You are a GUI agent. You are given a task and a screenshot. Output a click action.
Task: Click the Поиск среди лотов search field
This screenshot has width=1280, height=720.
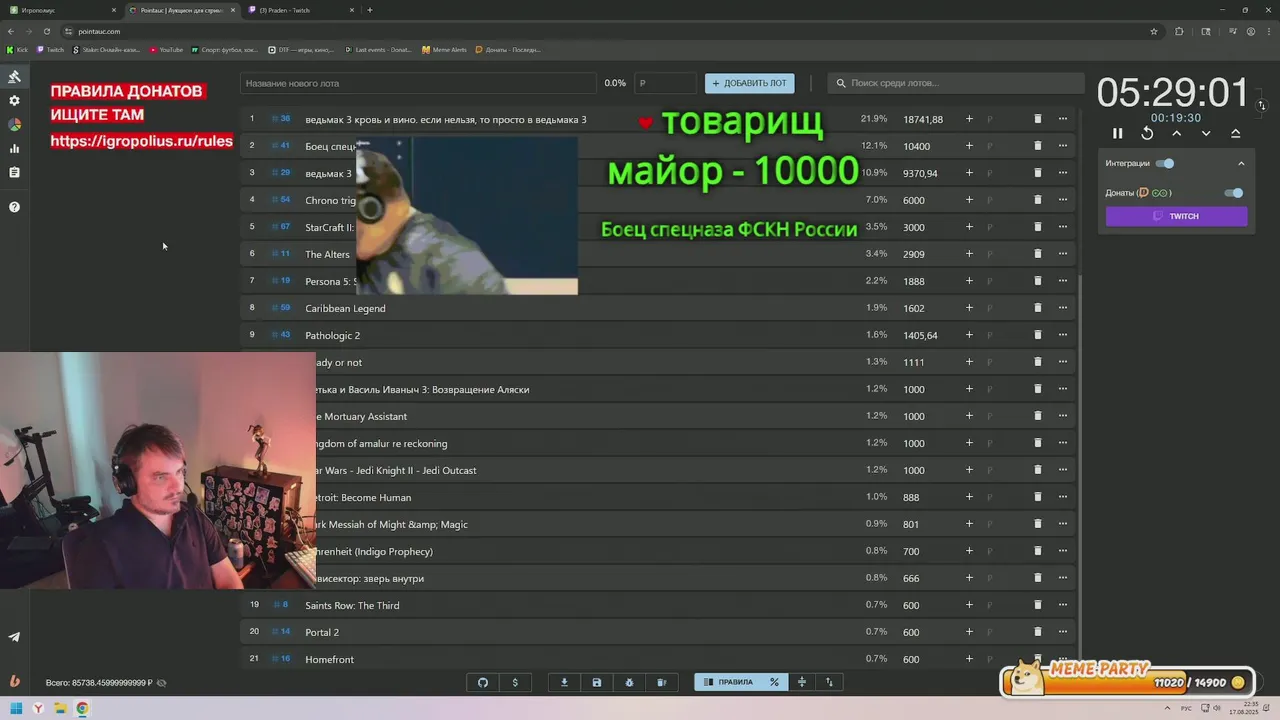pos(956,83)
